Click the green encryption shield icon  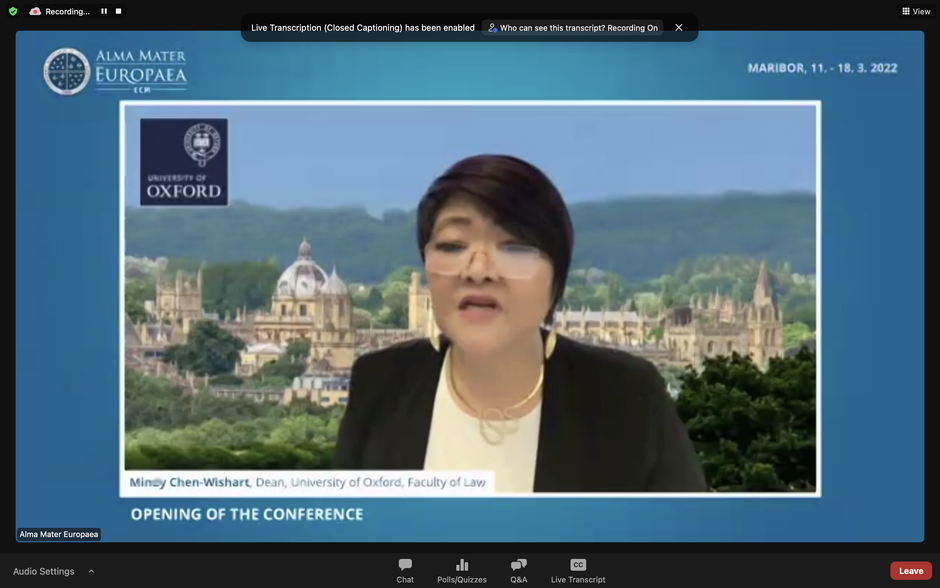click(13, 11)
